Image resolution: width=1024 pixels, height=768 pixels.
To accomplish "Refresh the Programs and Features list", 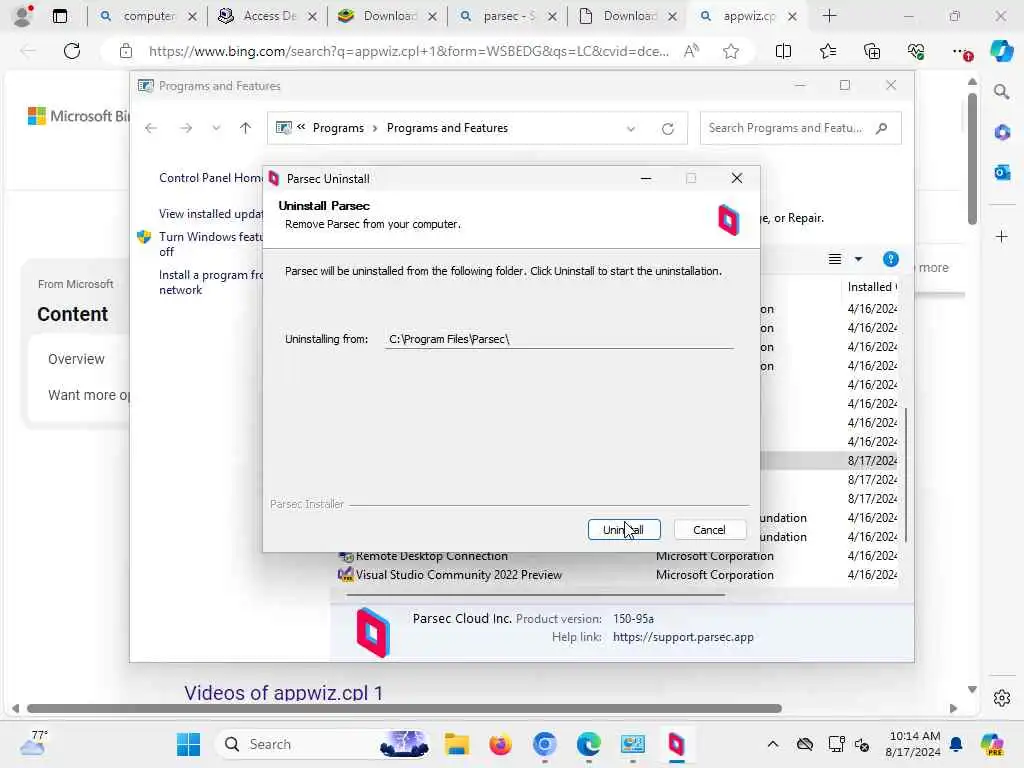I will pos(667,129).
